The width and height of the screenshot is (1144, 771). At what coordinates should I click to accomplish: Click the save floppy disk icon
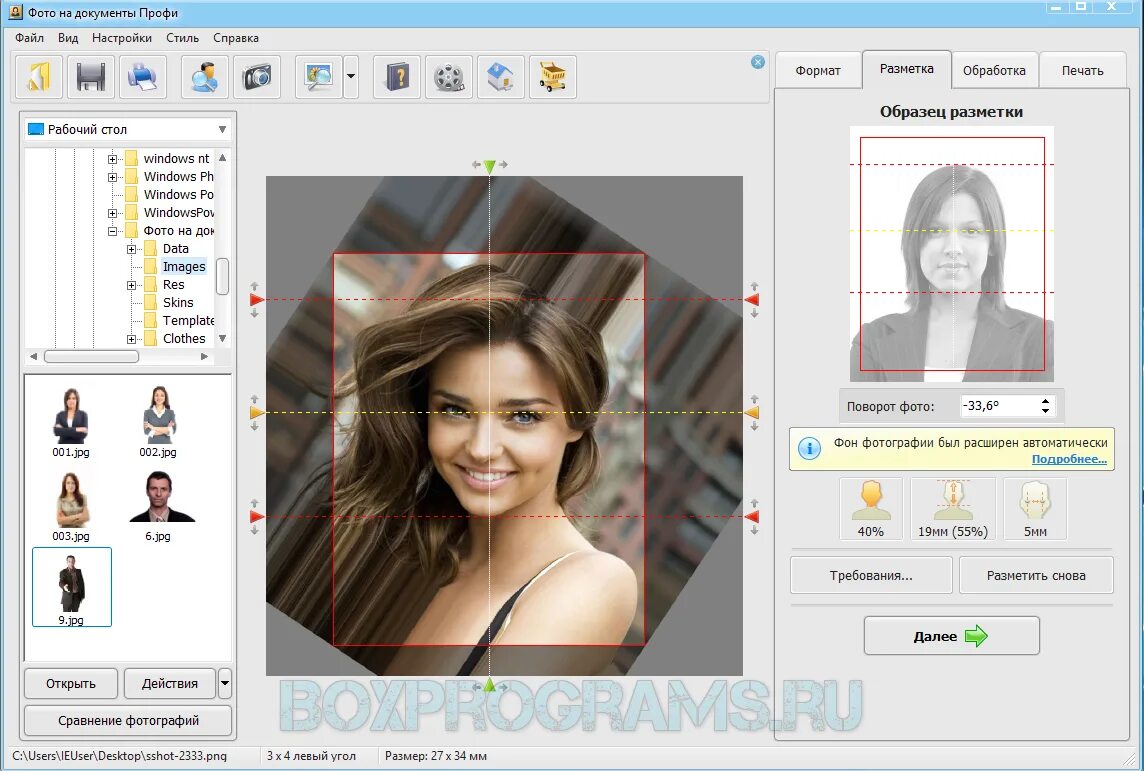coord(90,77)
